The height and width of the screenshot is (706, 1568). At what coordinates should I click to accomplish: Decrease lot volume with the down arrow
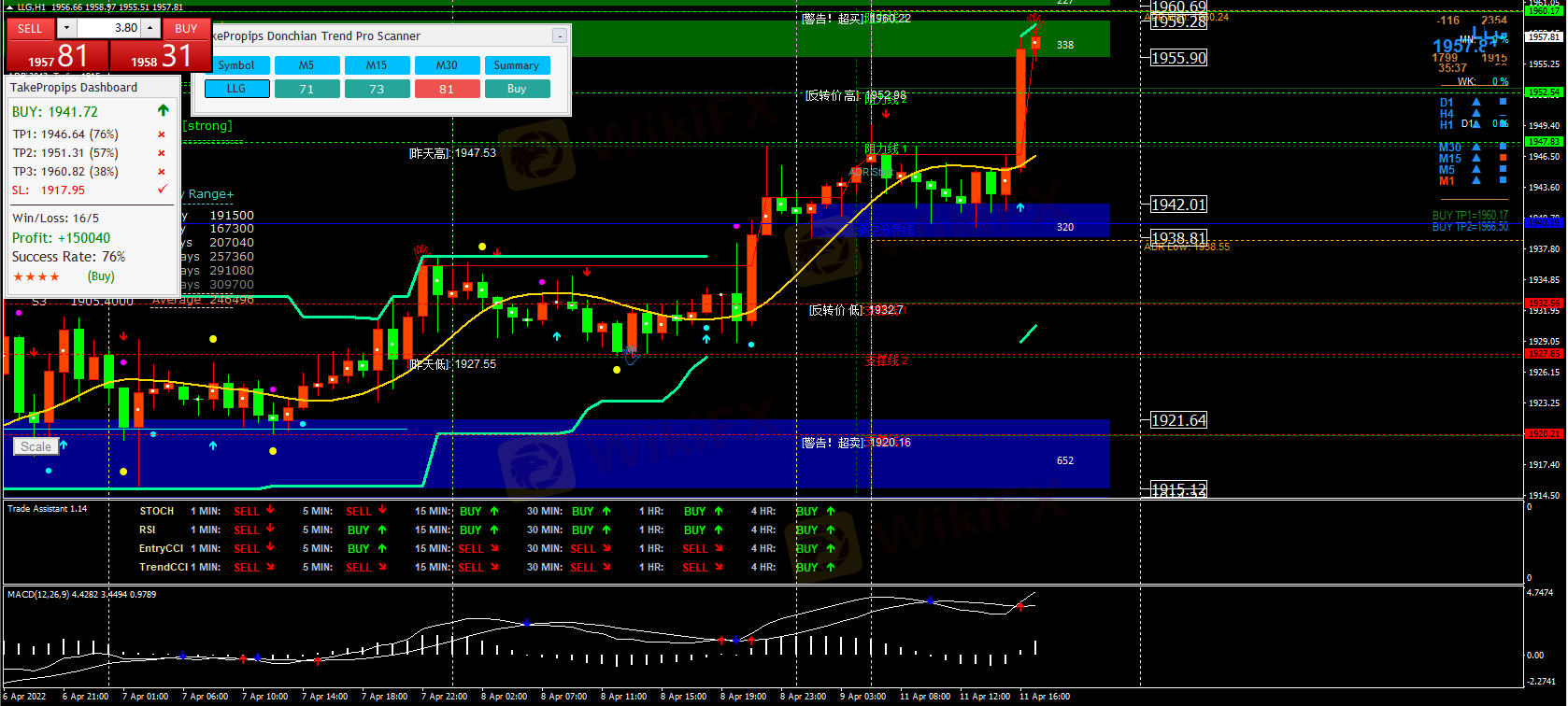click(66, 28)
